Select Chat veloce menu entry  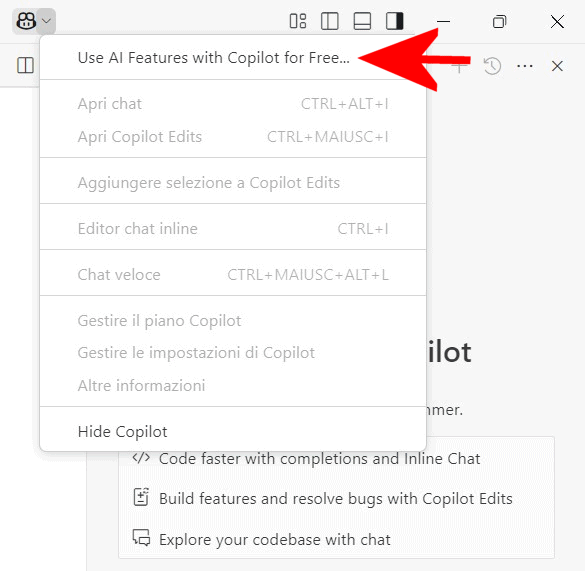pyautogui.click(x=233, y=275)
